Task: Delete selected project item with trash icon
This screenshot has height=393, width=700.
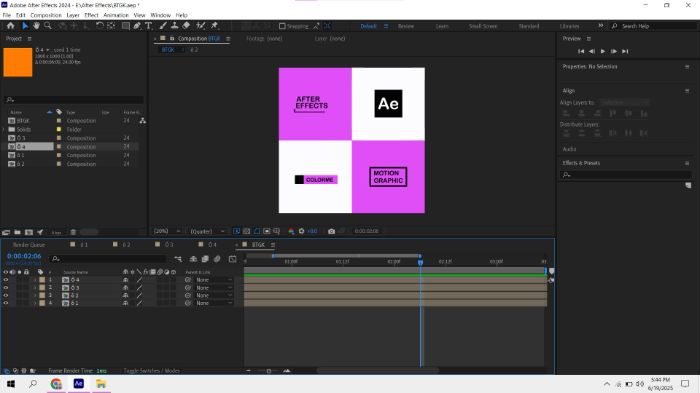Action: pyautogui.click(x=73, y=232)
